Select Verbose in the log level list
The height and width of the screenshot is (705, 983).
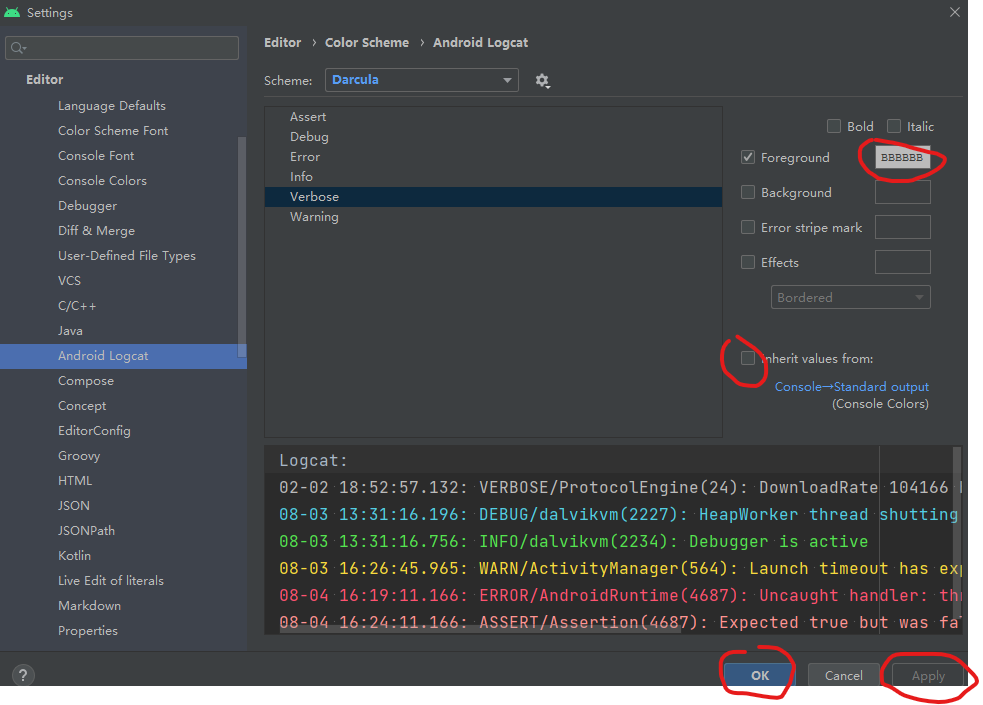pos(493,197)
